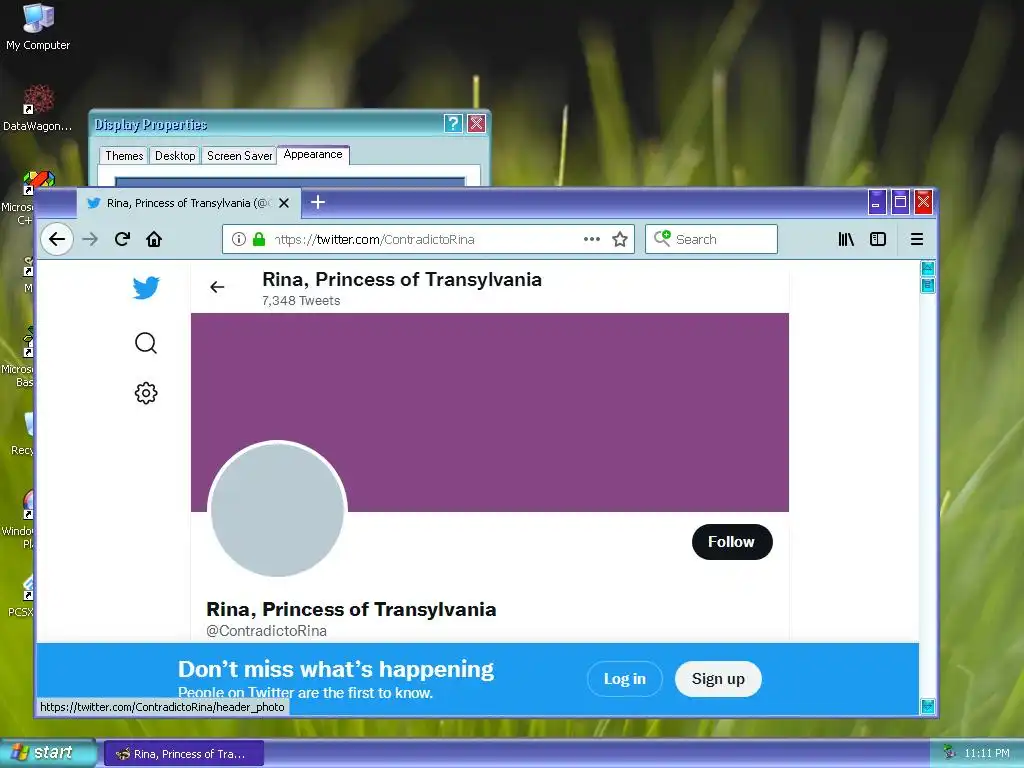Image resolution: width=1024 pixels, height=768 pixels.
Task: Bookmark this page with star icon
Action: (x=620, y=239)
